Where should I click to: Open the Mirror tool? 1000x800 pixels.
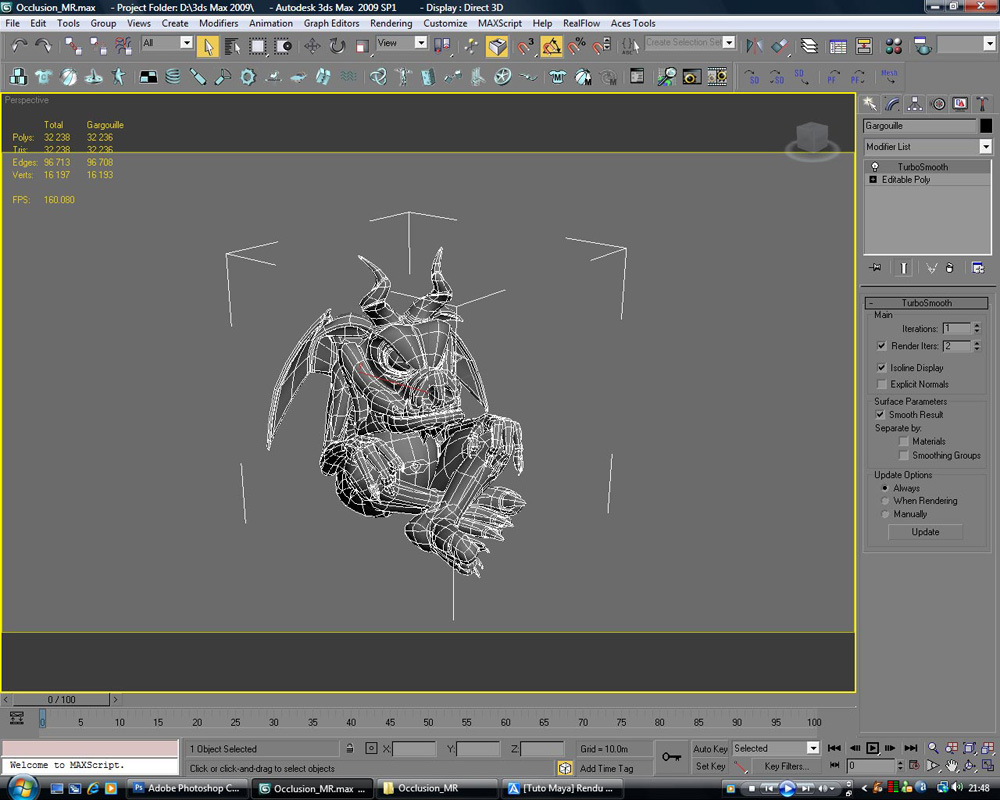point(755,46)
